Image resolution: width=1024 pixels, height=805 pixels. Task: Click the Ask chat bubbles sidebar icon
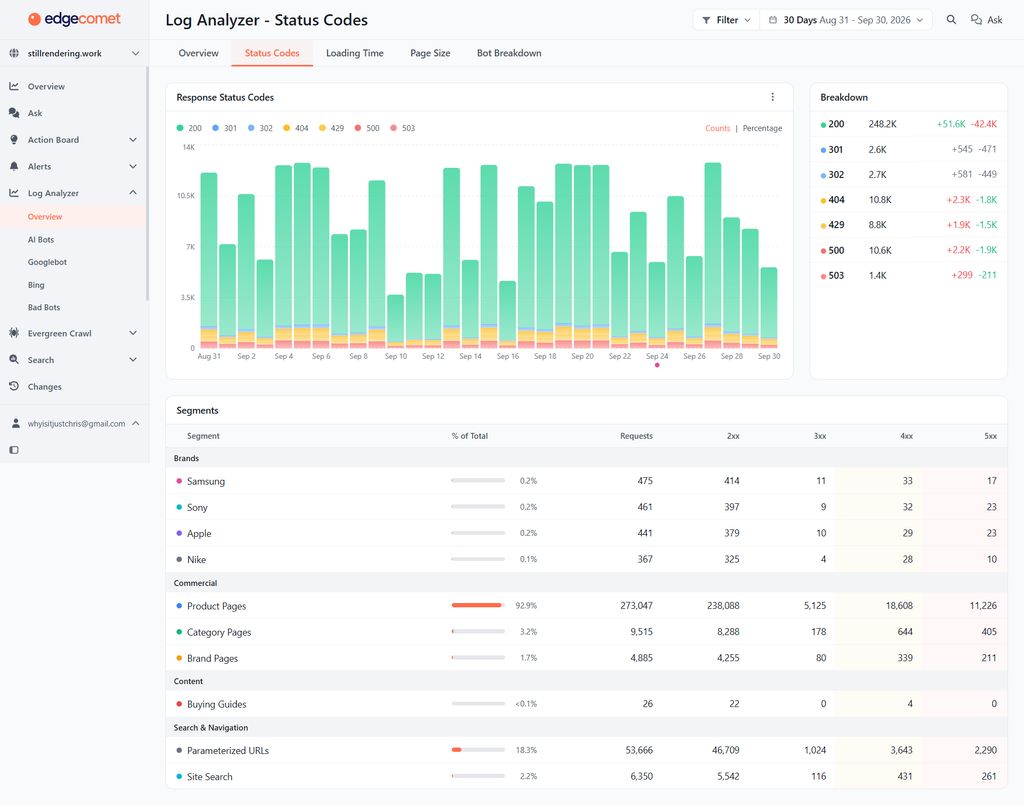coord(14,112)
